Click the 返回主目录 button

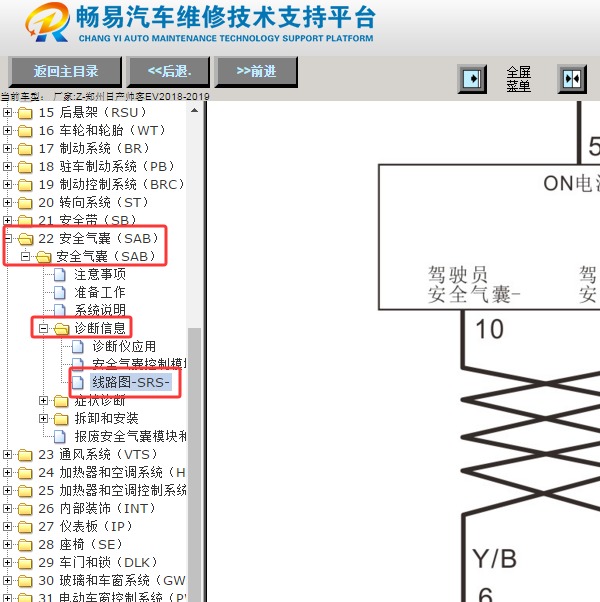[65, 72]
